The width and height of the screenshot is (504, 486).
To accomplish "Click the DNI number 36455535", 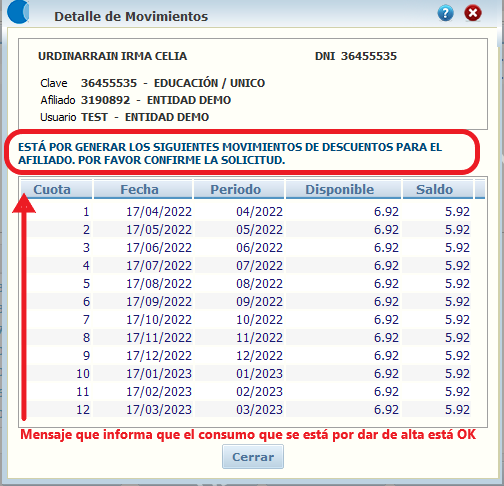I will coord(369,56).
